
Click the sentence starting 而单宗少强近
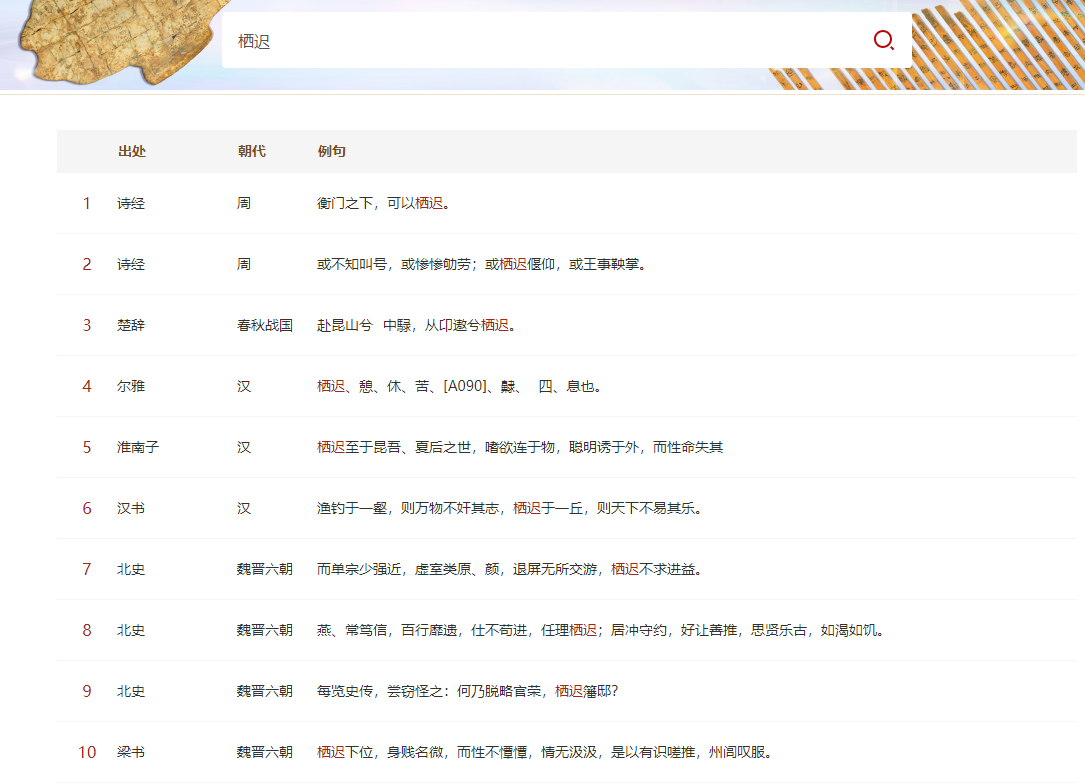510,569
